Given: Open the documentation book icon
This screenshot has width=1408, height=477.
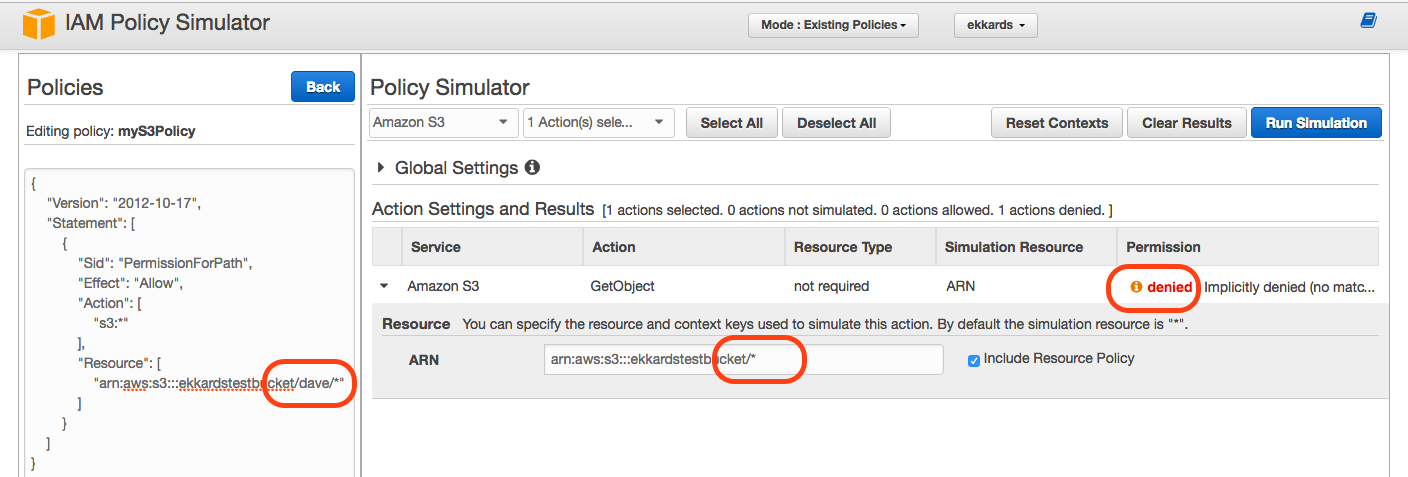Looking at the screenshot, I should pyautogui.click(x=1368, y=21).
